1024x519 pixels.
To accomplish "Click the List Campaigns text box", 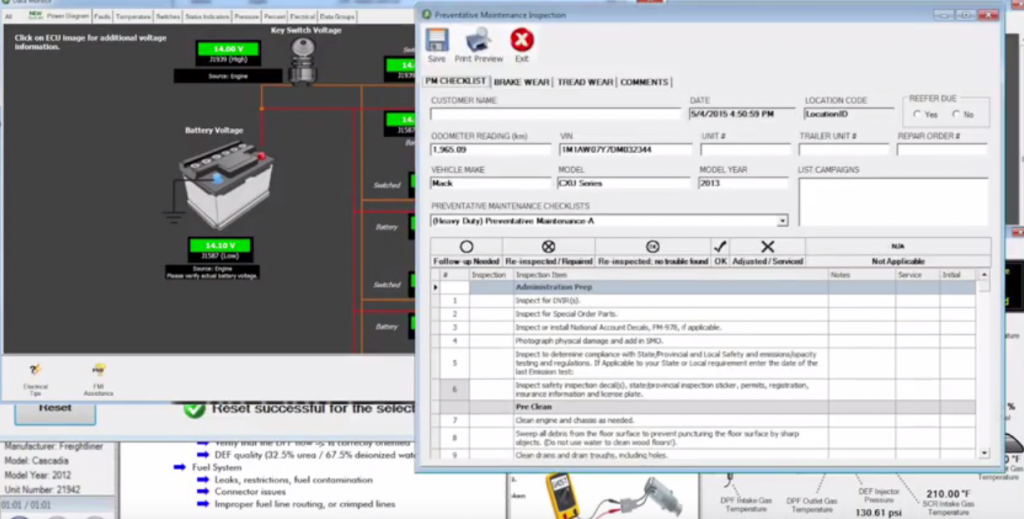I will pos(893,202).
